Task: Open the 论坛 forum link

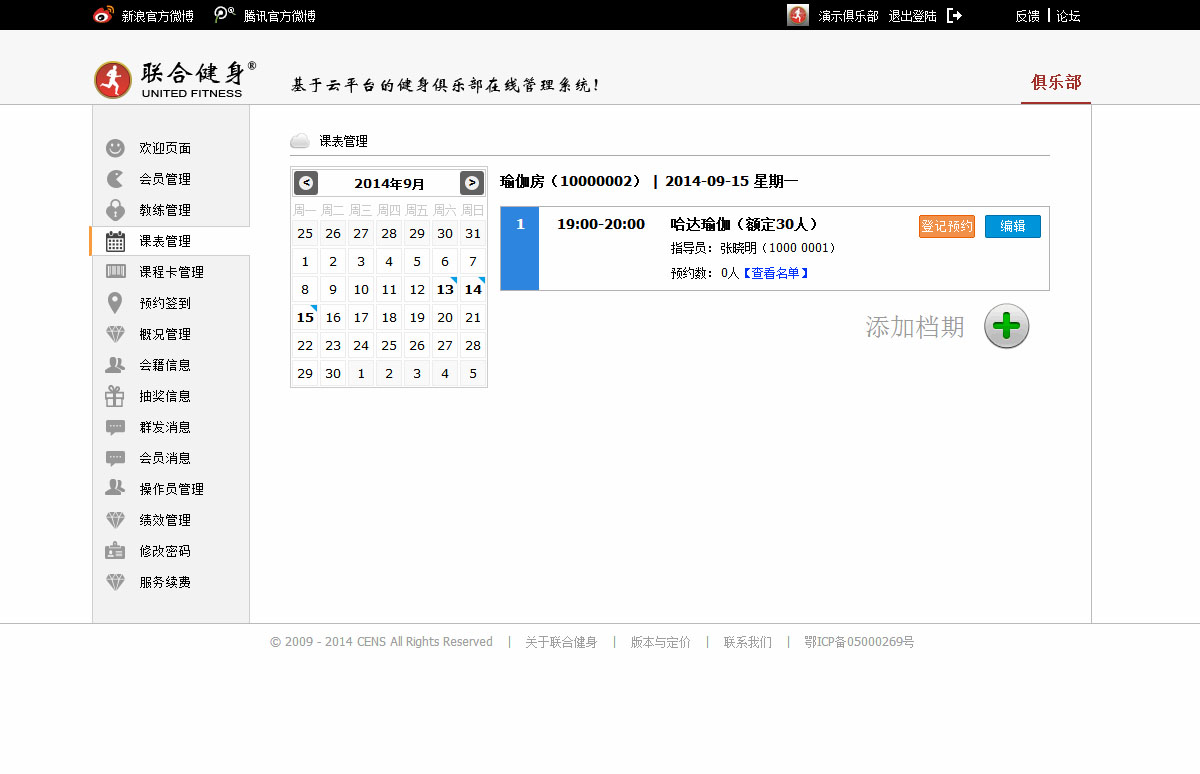Action: click(x=1068, y=16)
